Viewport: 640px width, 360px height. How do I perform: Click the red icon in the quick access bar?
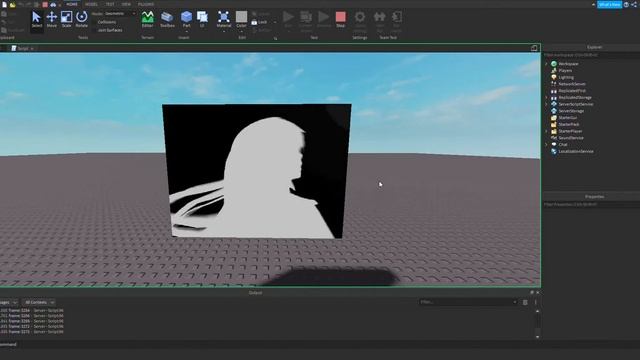(45, 4)
